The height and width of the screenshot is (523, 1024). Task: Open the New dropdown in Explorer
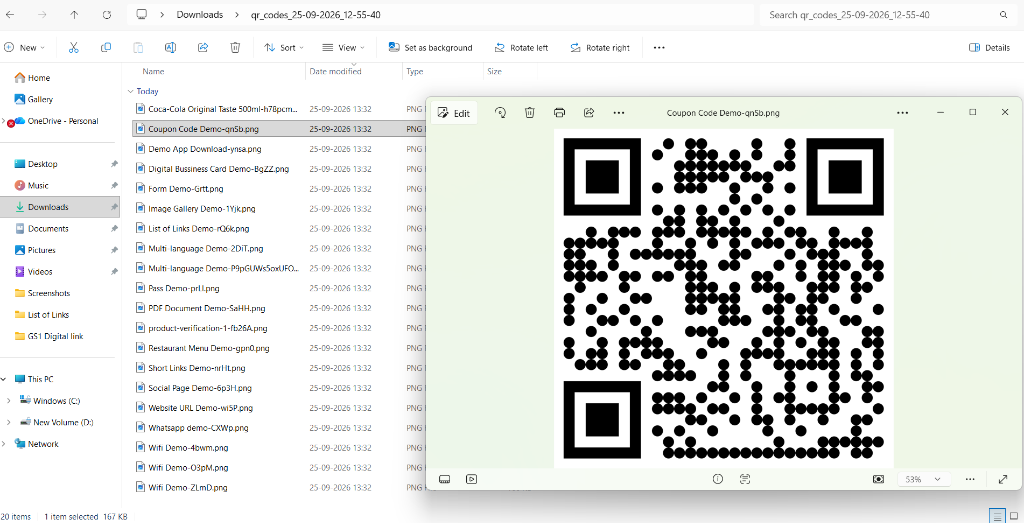tap(25, 48)
